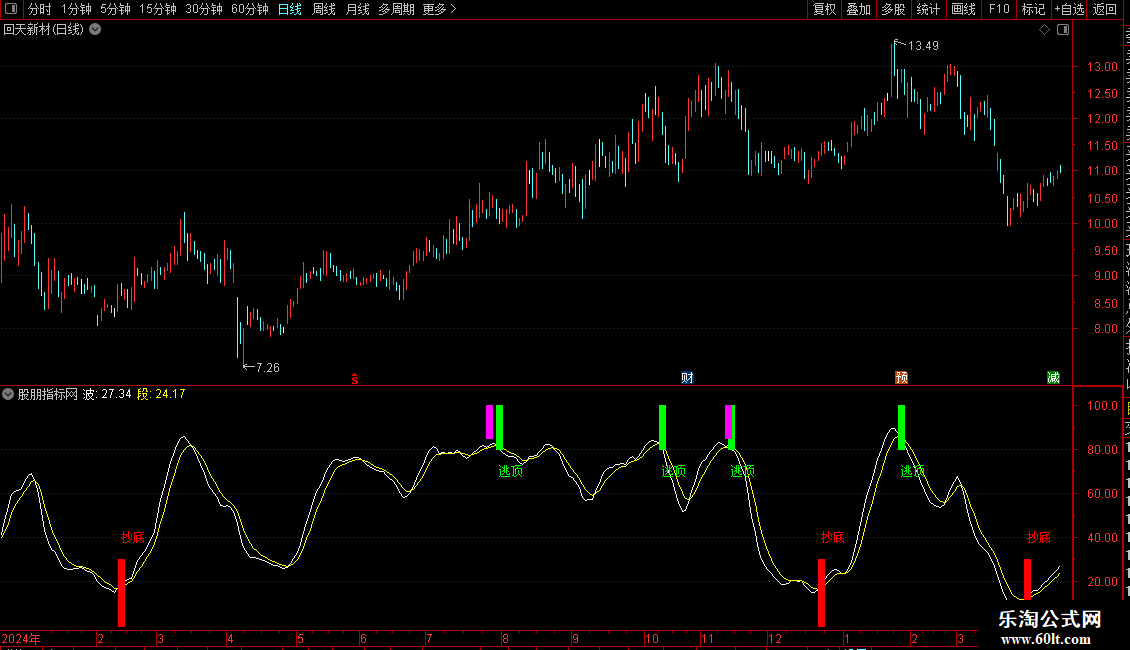Screen dimensions: 1130x650
Task: Click the 2024年 date axis label
Action: point(21,639)
